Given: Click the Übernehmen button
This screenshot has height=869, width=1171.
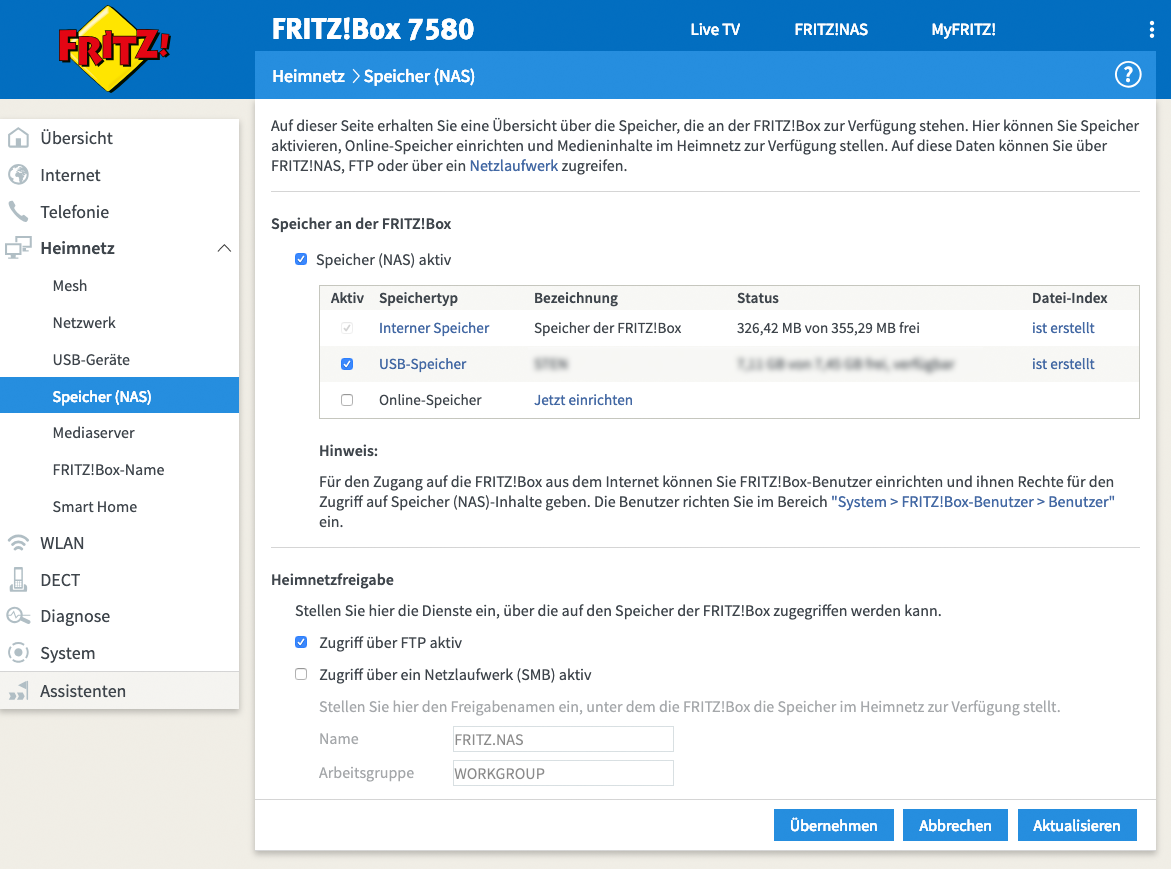Looking at the screenshot, I should (x=833, y=825).
